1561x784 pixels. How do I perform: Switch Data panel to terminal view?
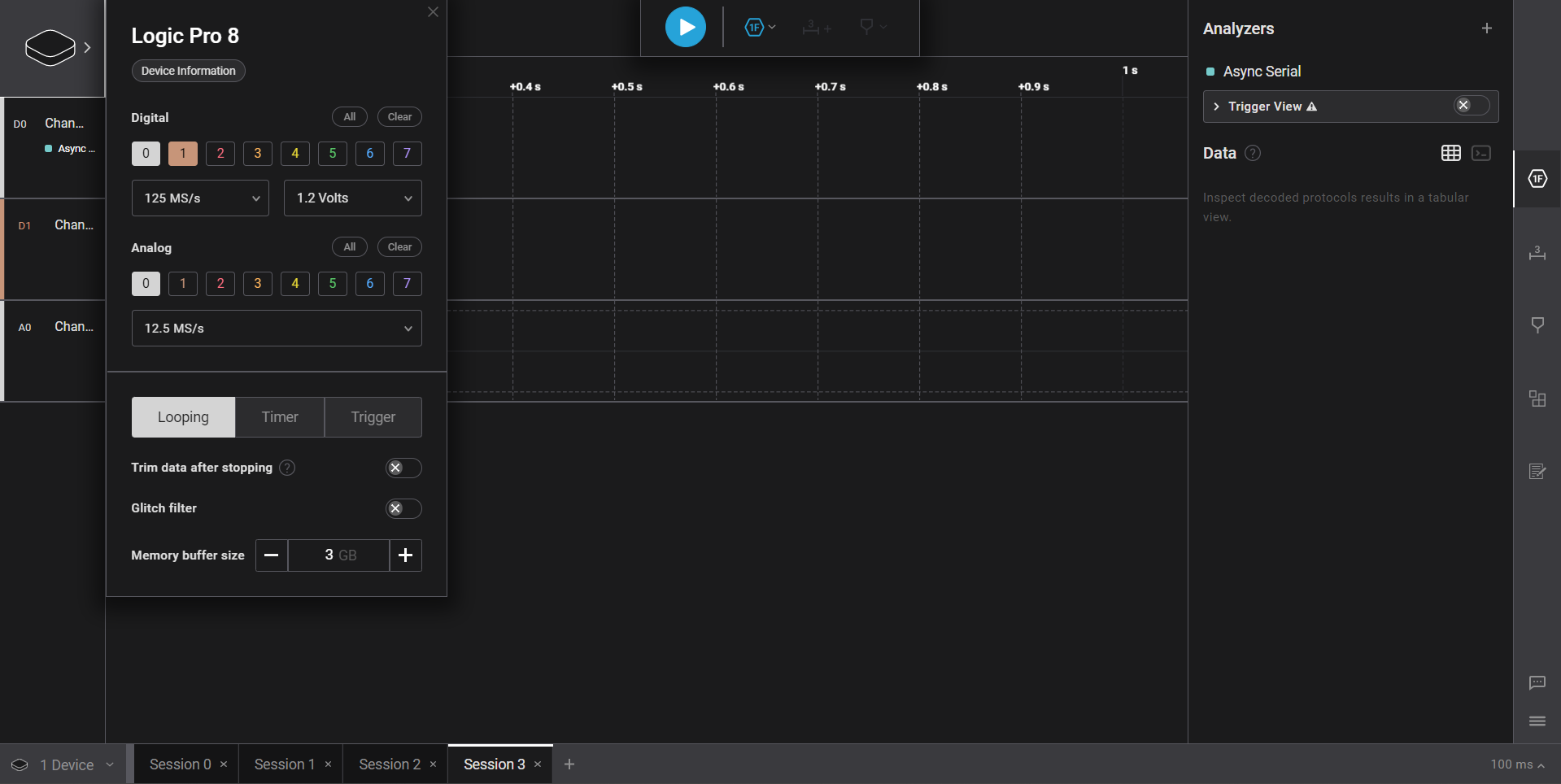(1481, 153)
